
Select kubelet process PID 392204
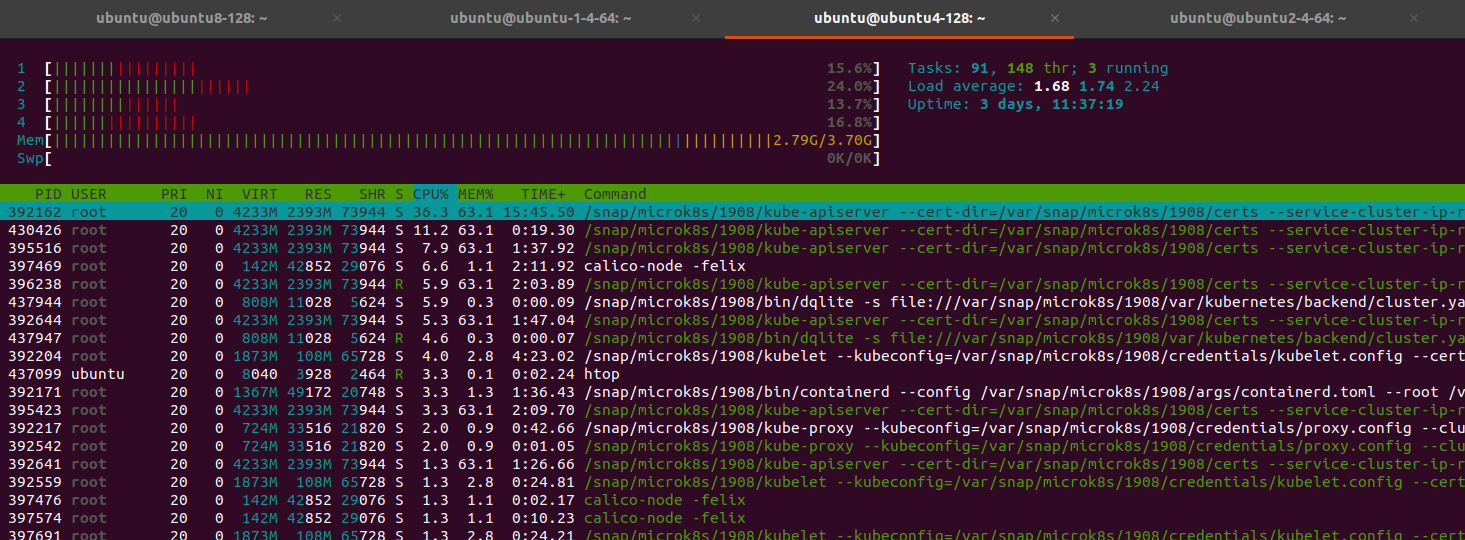click(732, 356)
